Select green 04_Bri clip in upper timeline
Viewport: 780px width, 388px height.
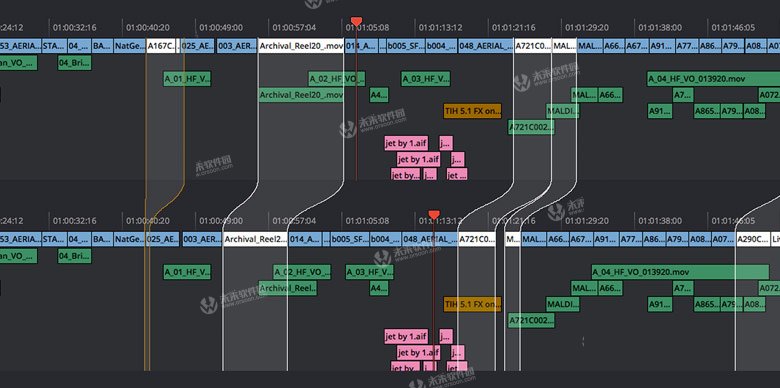click(75, 63)
